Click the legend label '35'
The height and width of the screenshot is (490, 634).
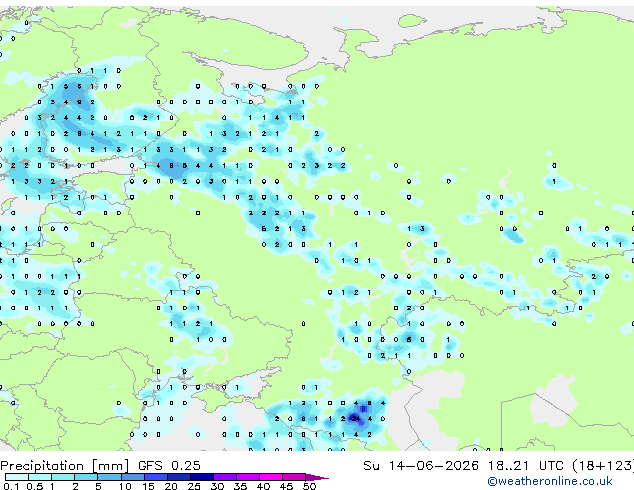coord(240,486)
